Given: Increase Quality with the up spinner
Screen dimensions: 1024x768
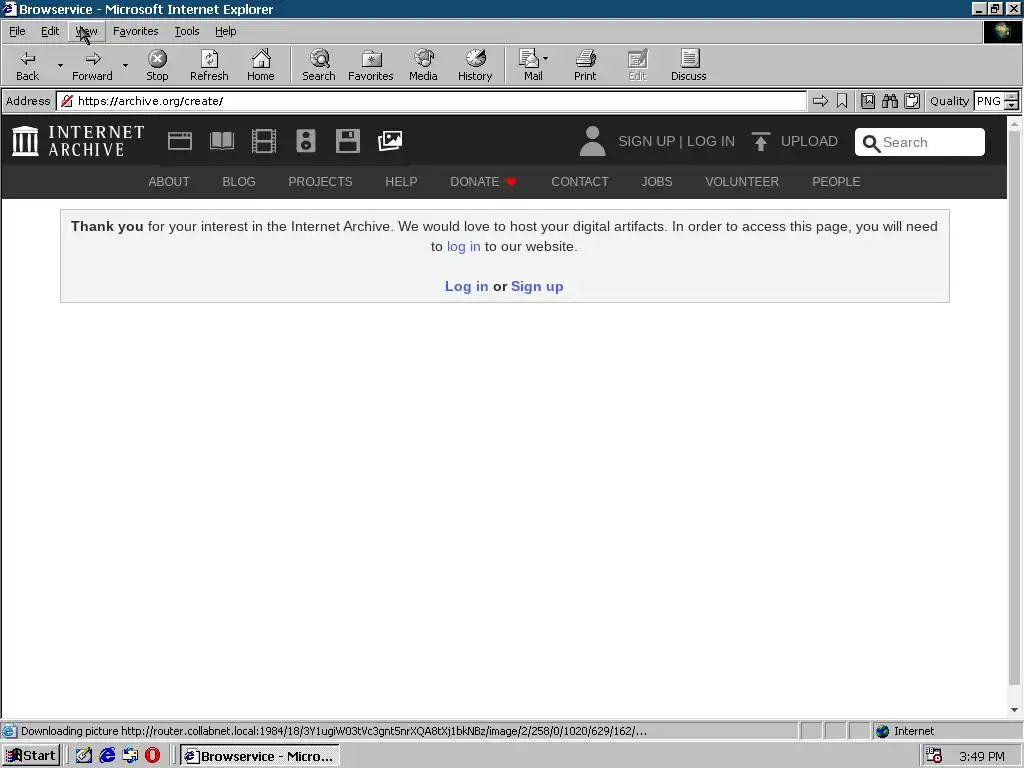Looking at the screenshot, I should pyautogui.click(x=1011, y=97).
